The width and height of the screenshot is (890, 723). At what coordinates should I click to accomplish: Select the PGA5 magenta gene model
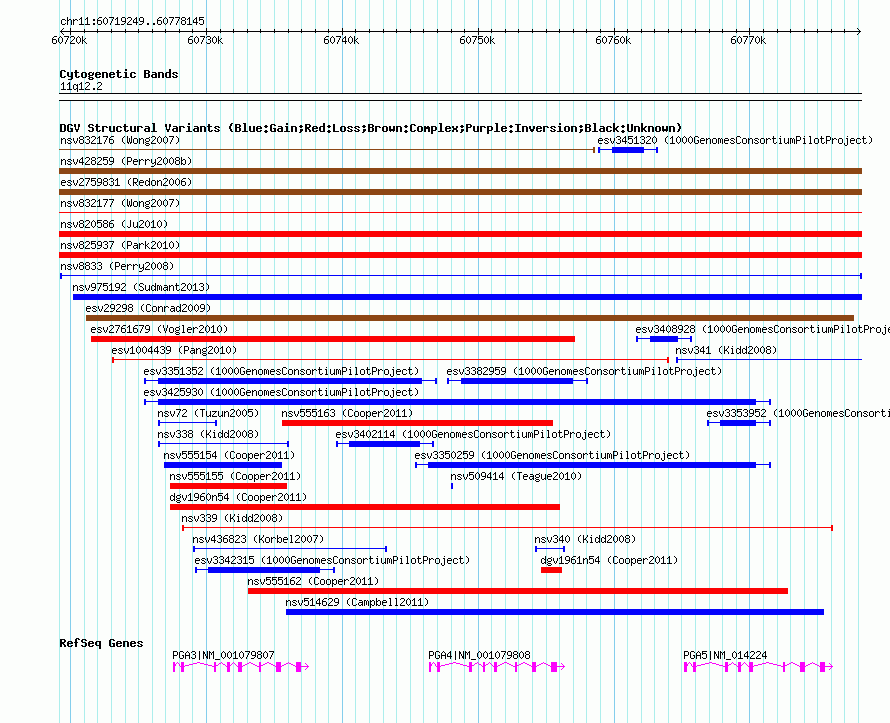coord(758,667)
